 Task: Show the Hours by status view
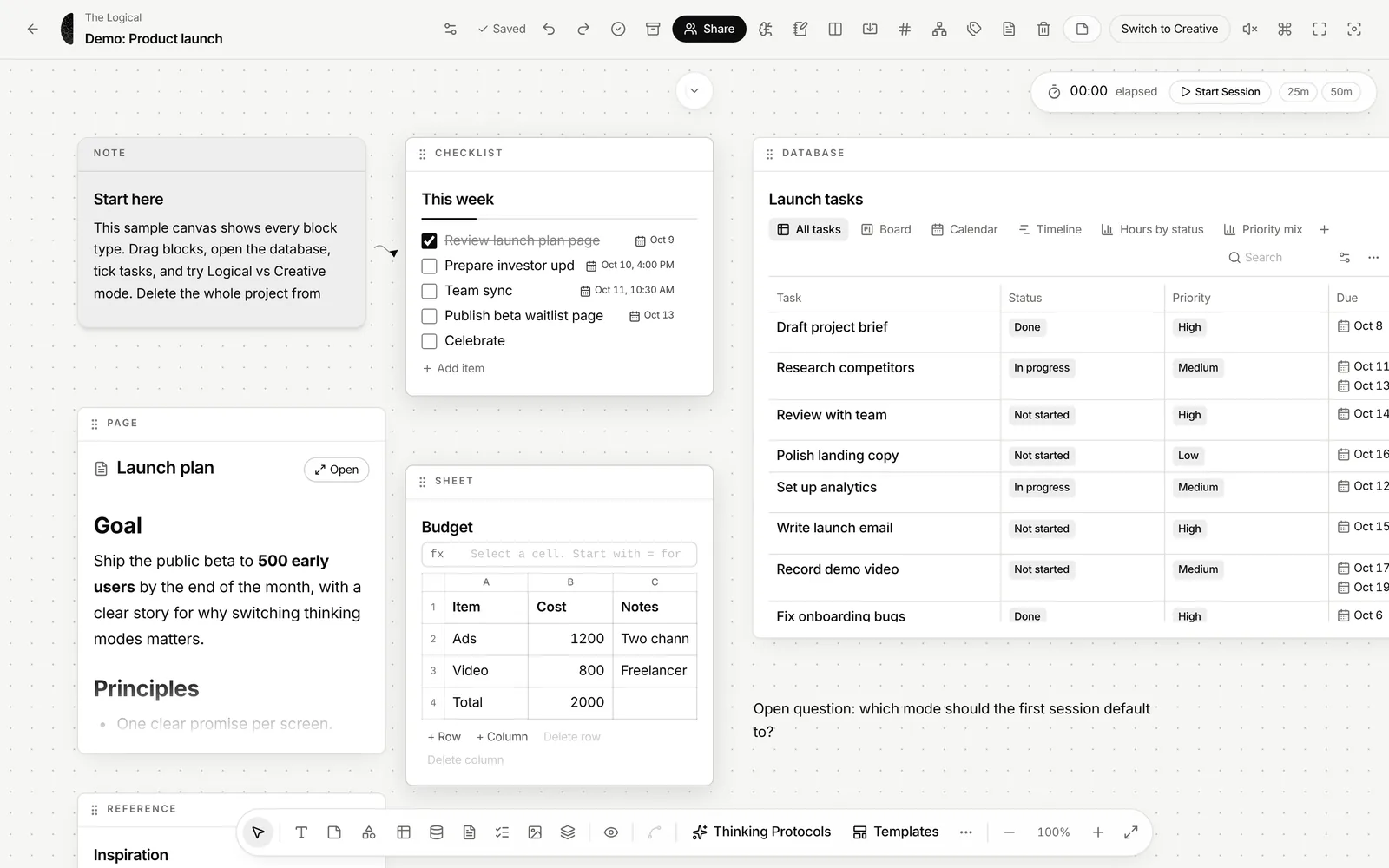point(1152,229)
